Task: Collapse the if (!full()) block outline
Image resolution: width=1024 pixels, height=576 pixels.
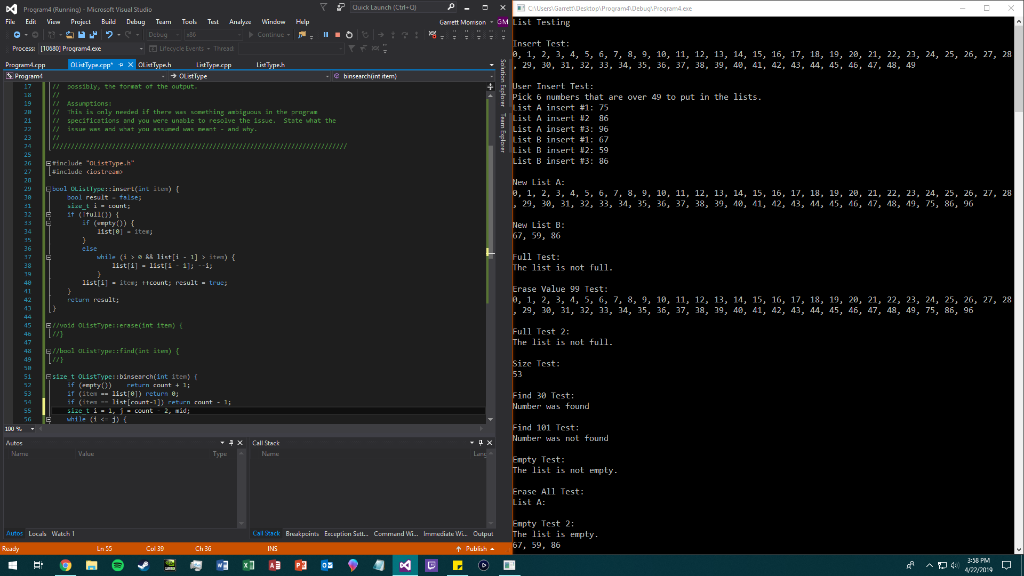Action: (x=48, y=214)
